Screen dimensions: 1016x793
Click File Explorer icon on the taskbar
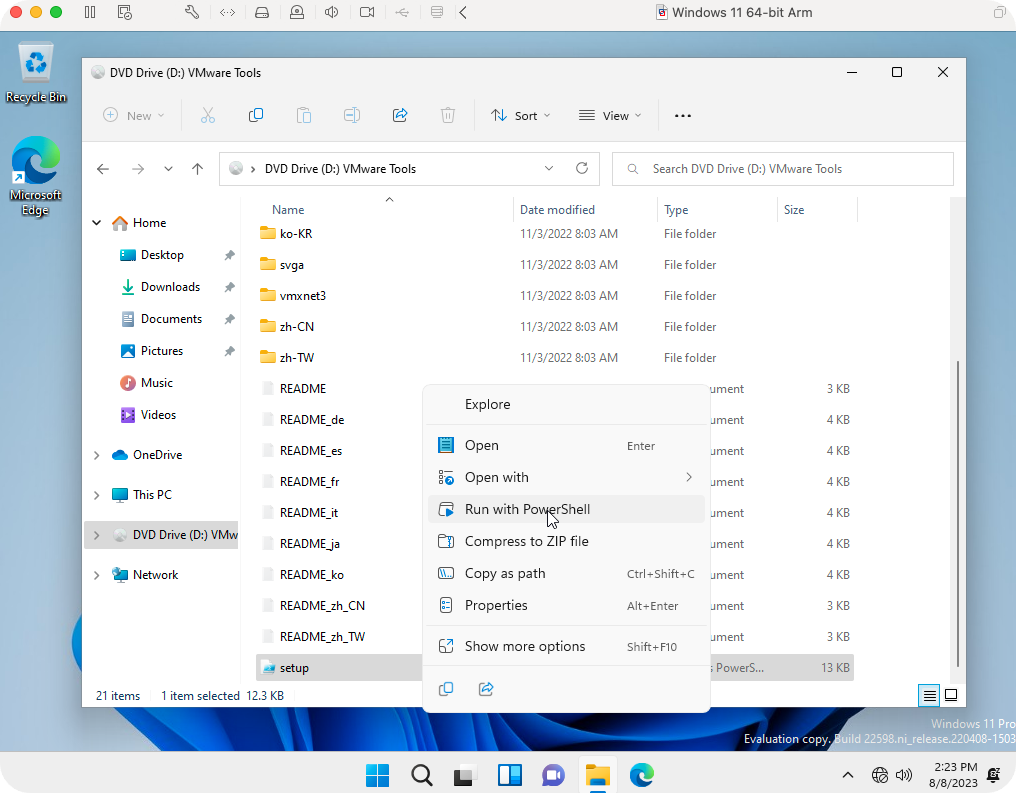point(597,775)
